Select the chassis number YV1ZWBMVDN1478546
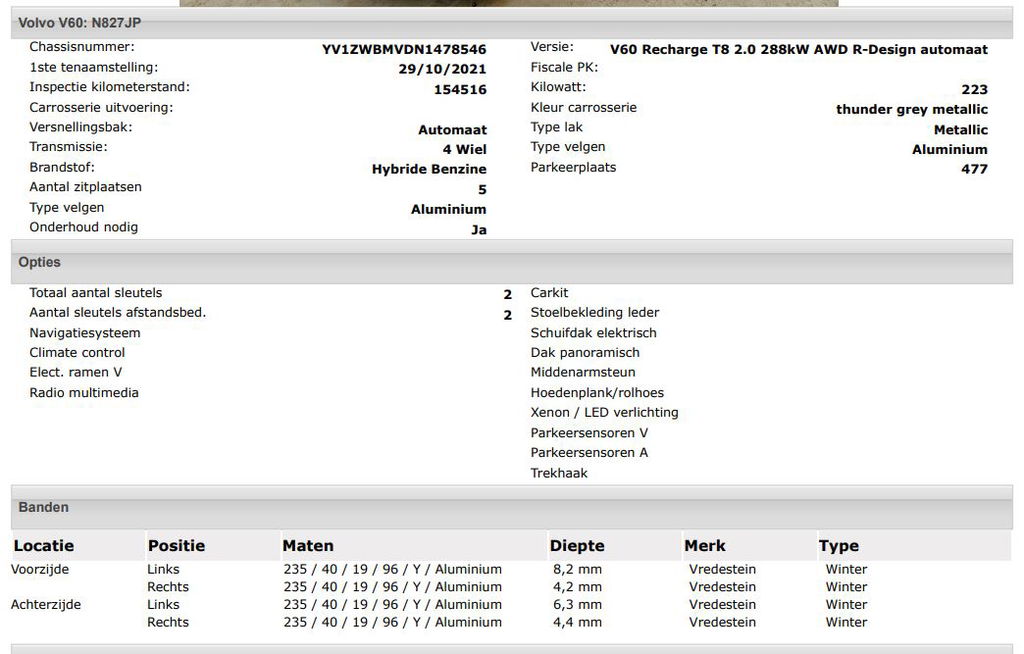 pyautogui.click(x=404, y=49)
